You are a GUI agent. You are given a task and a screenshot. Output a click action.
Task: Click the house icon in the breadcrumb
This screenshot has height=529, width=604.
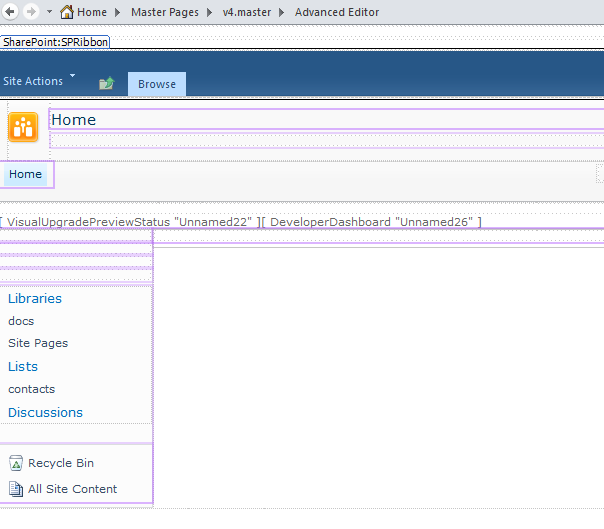[67, 12]
